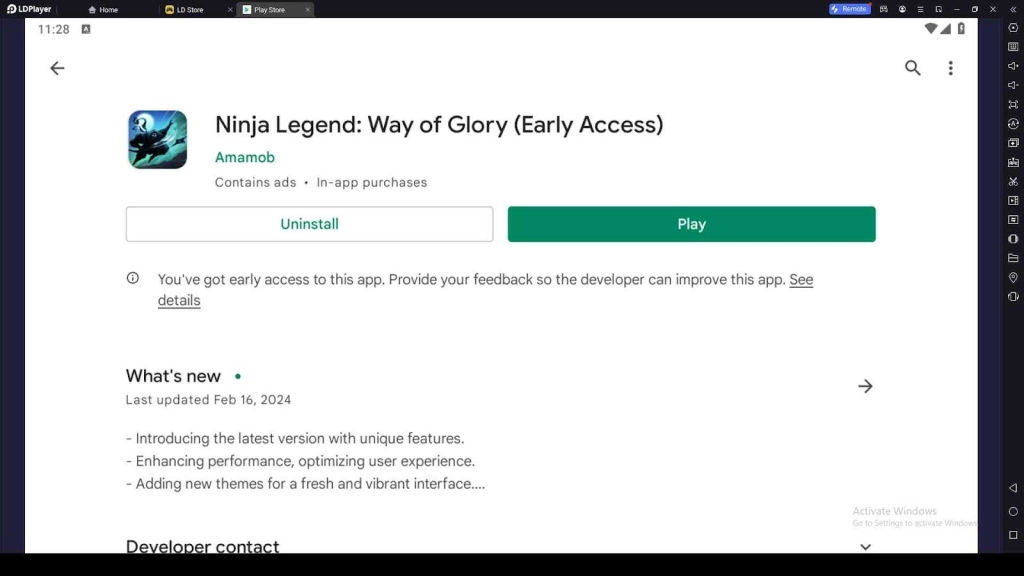The image size is (1024, 576).
Task: Open Play Store search
Action: (x=912, y=68)
